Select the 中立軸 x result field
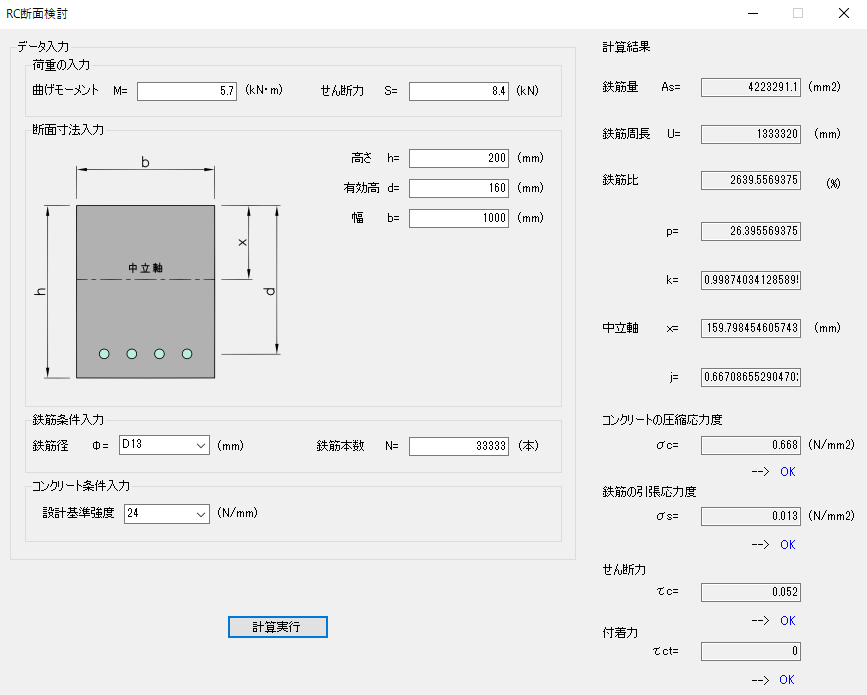867x695 pixels. click(750, 328)
